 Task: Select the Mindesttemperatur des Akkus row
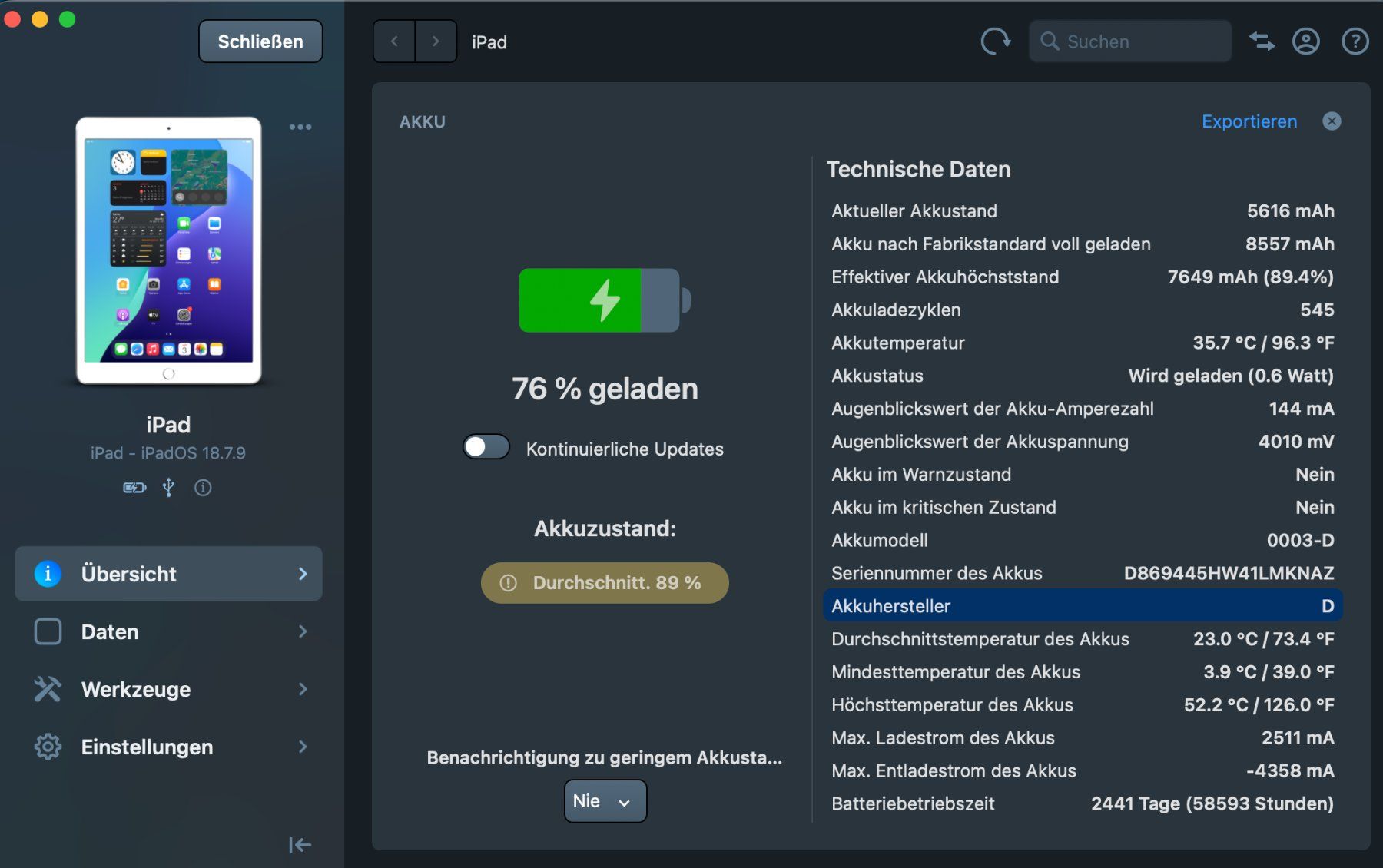pos(1083,672)
